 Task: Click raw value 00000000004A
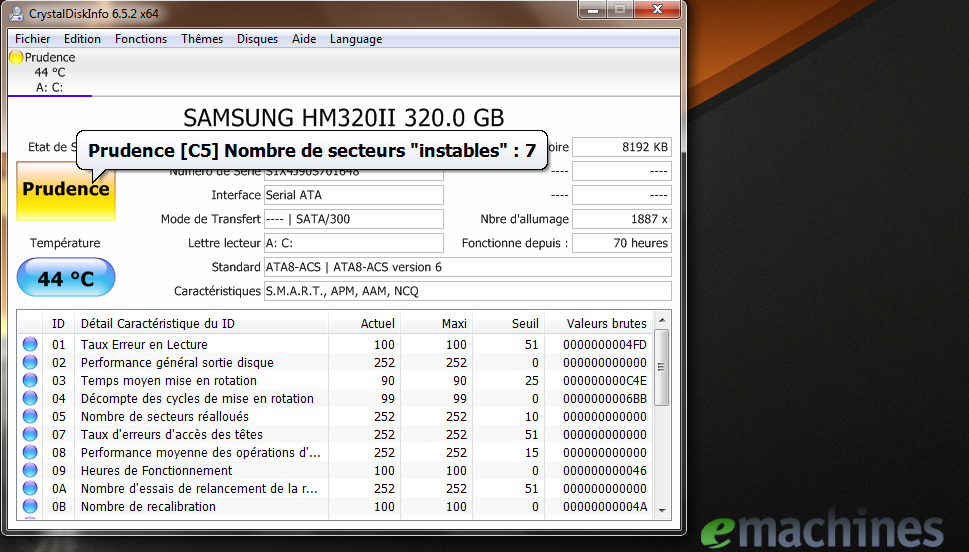pos(605,506)
